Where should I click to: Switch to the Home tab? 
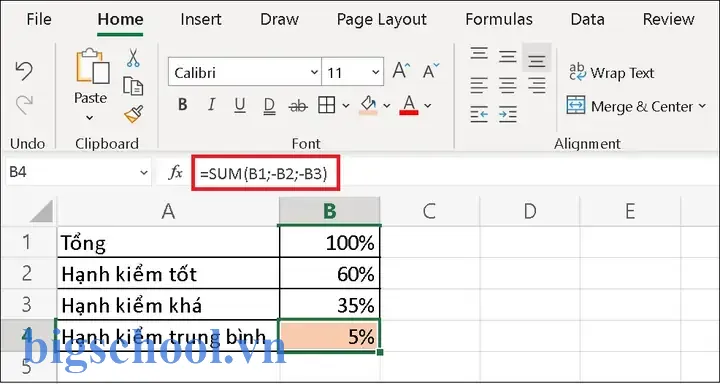tap(120, 19)
